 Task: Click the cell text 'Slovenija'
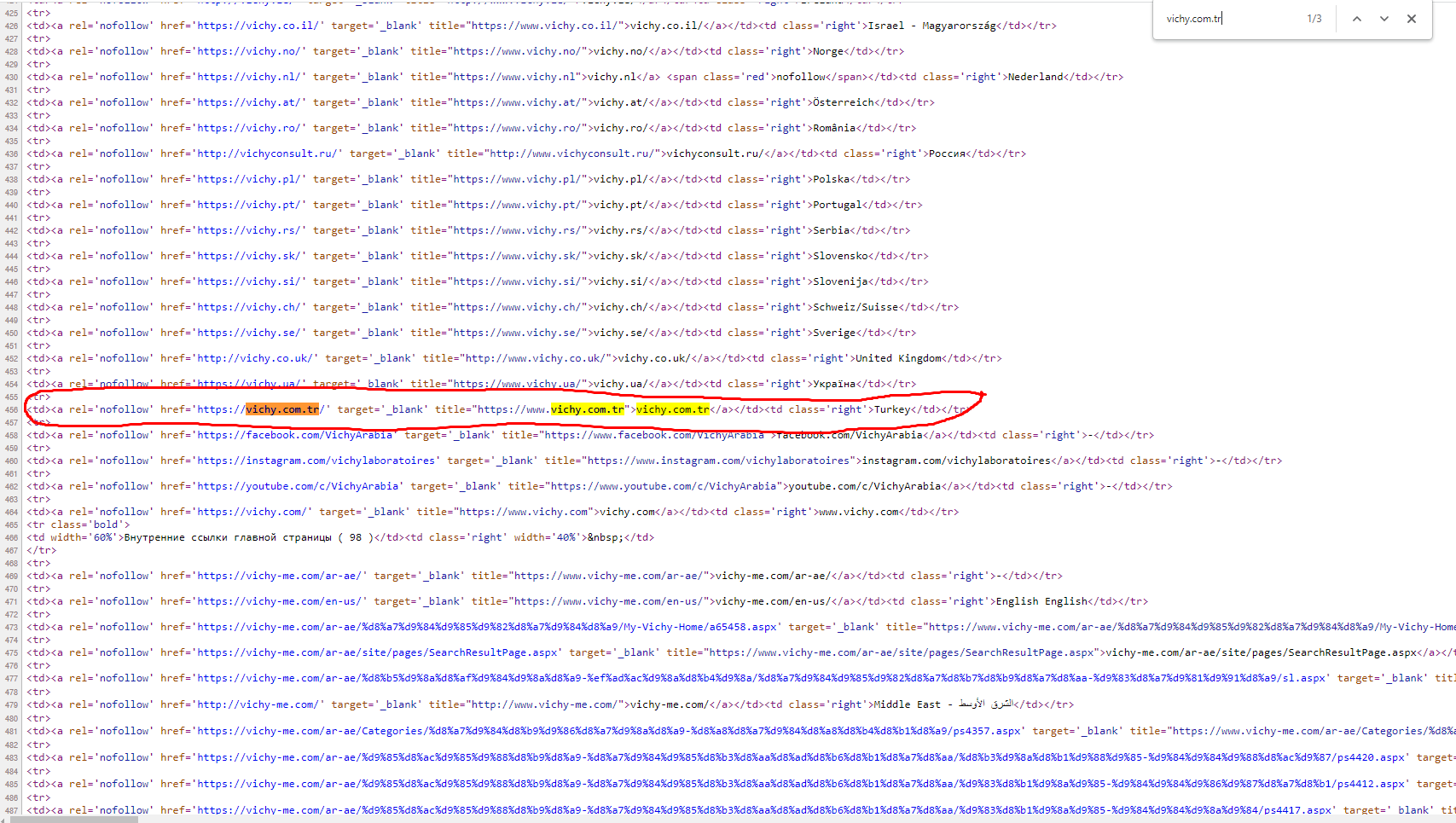841,281
